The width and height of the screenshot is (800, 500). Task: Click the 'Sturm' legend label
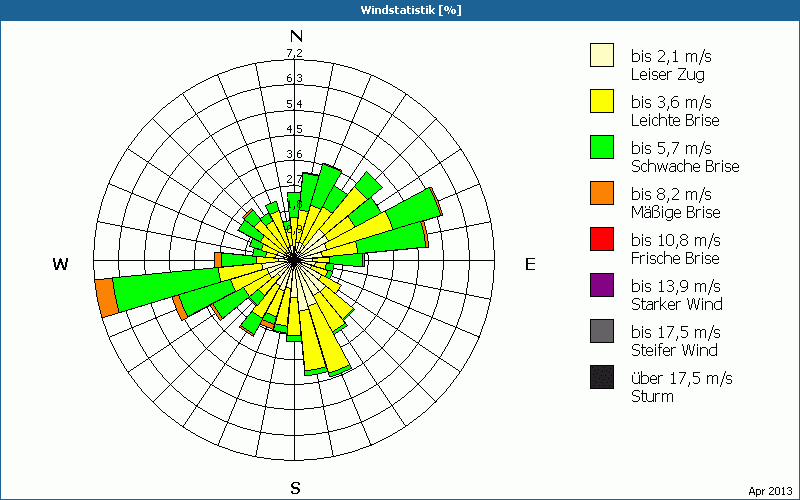(652, 396)
